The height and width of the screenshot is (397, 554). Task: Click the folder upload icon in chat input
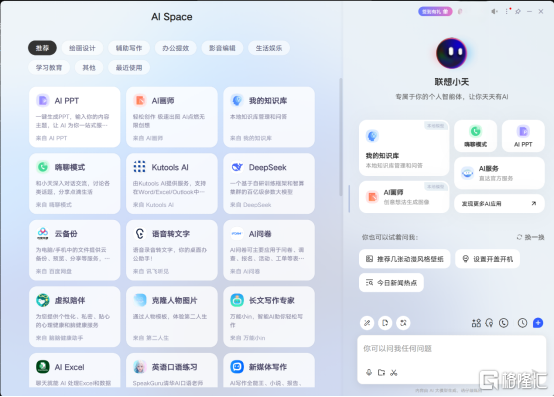click(x=381, y=372)
